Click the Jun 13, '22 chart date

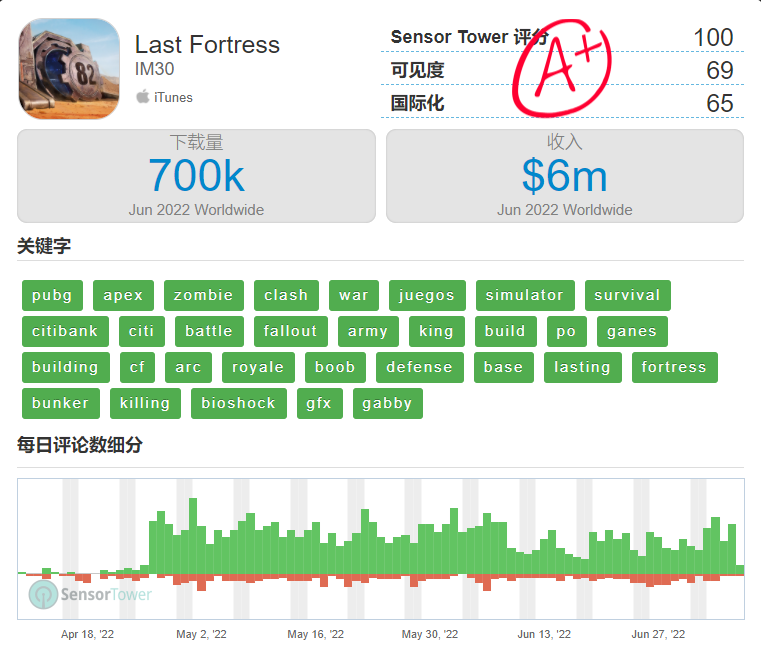pyautogui.click(x=544, y=634)
